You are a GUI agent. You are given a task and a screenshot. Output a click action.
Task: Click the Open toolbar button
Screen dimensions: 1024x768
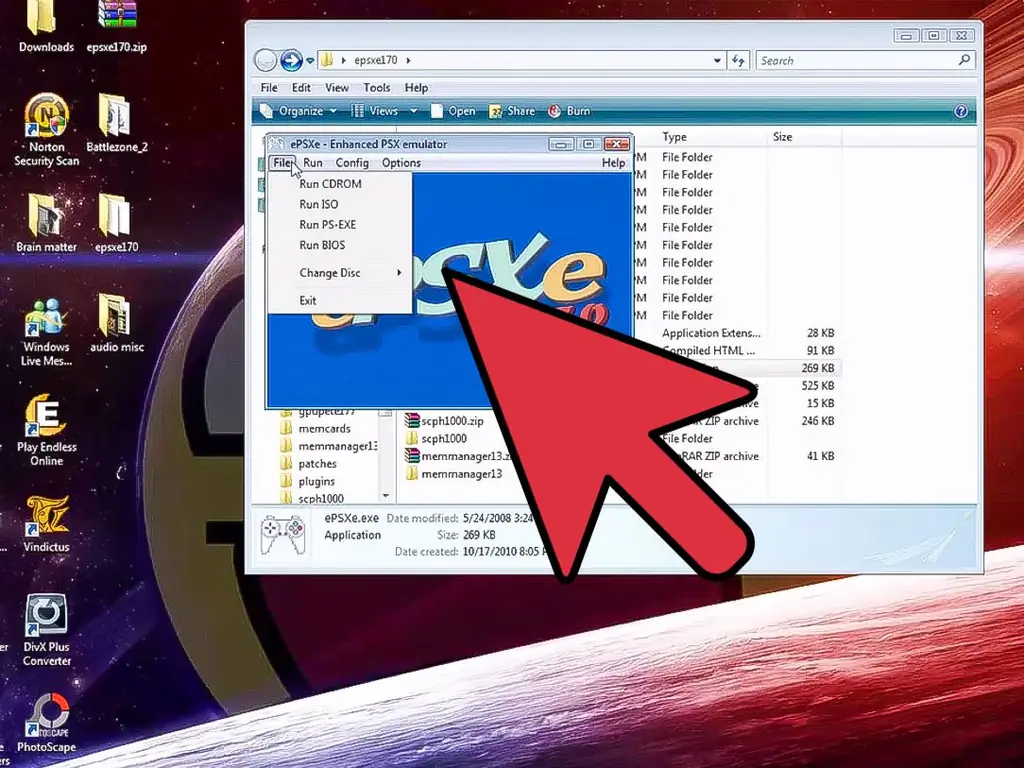453,111
